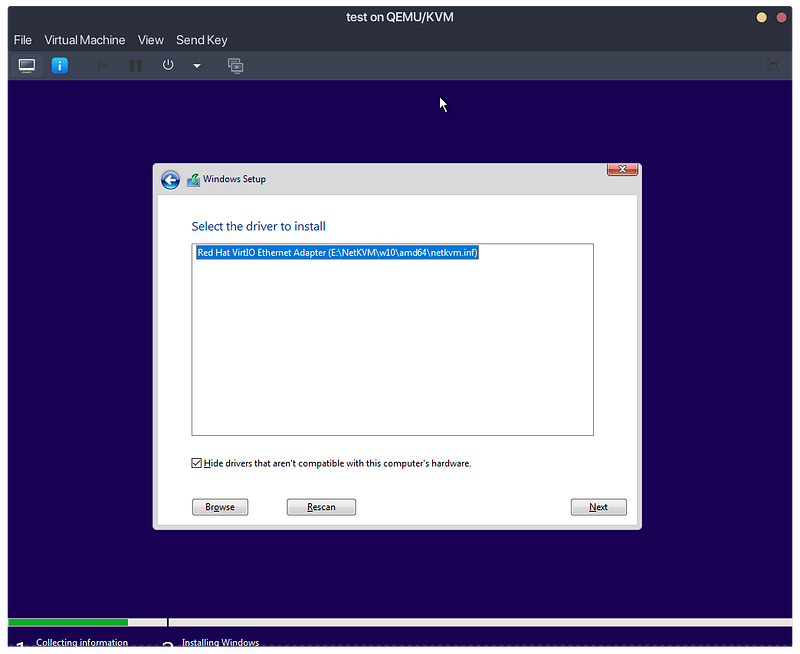Click Next to install driver
The height and width of the screenshot is (654, 800).
tap(598, 507)
